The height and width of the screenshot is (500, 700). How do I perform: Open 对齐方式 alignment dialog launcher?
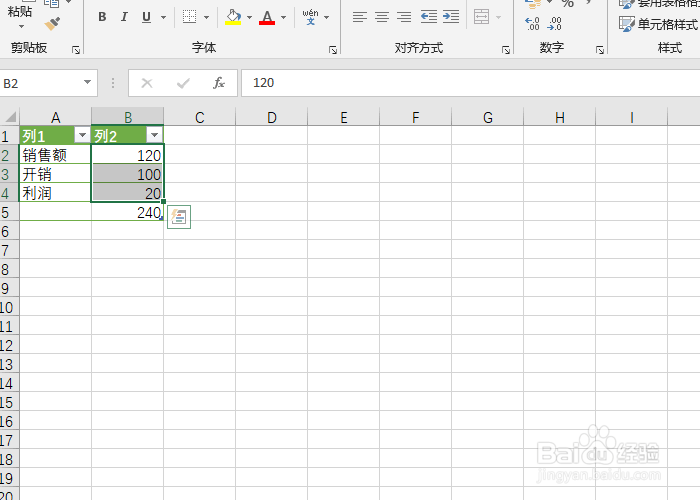(506, 50)
